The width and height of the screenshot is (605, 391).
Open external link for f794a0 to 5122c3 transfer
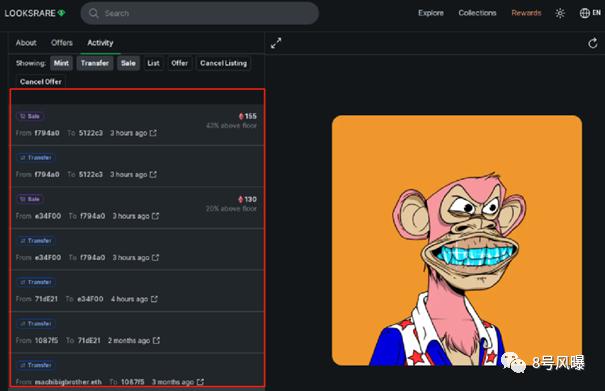click(x=153, y=174)
